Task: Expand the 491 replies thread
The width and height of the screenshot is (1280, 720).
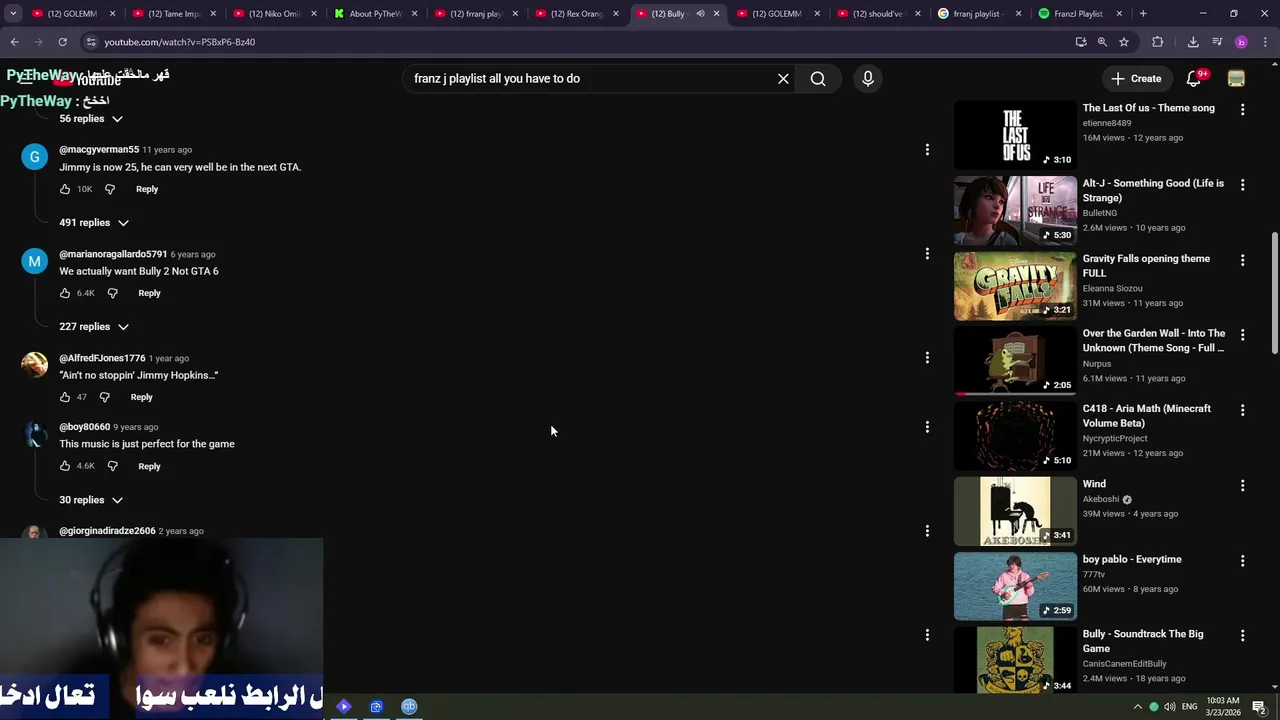Action: point(94,223)
